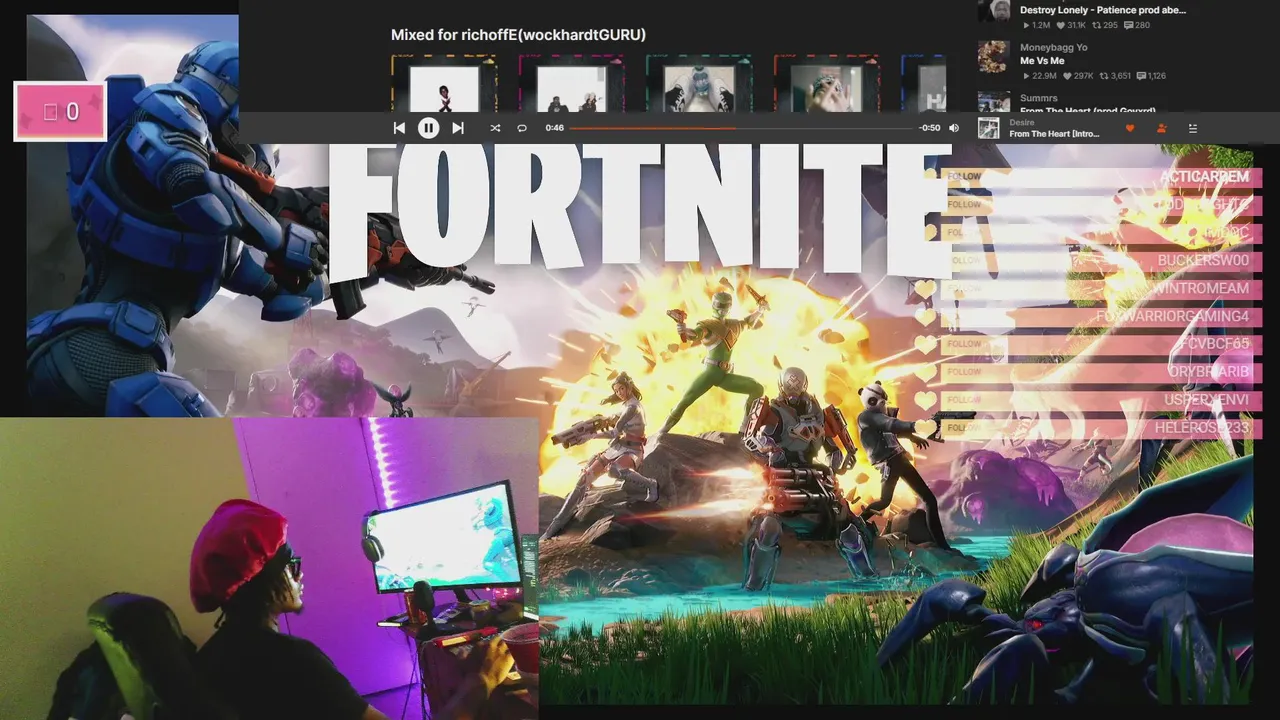Viewport: 1280px width, 720px height.
Task: Open first mix cover with yellow border
Action: (x=444, y=84)
